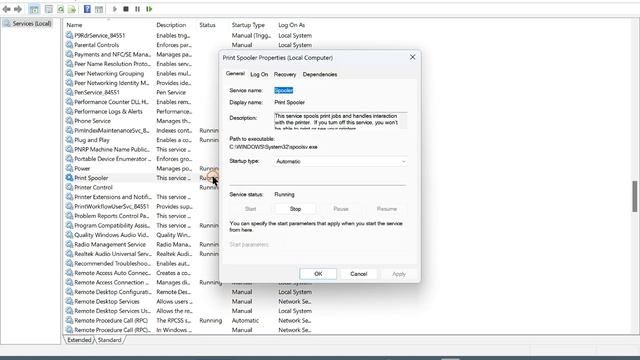Select Performance Counter DLL Host row

coord(142,102)
